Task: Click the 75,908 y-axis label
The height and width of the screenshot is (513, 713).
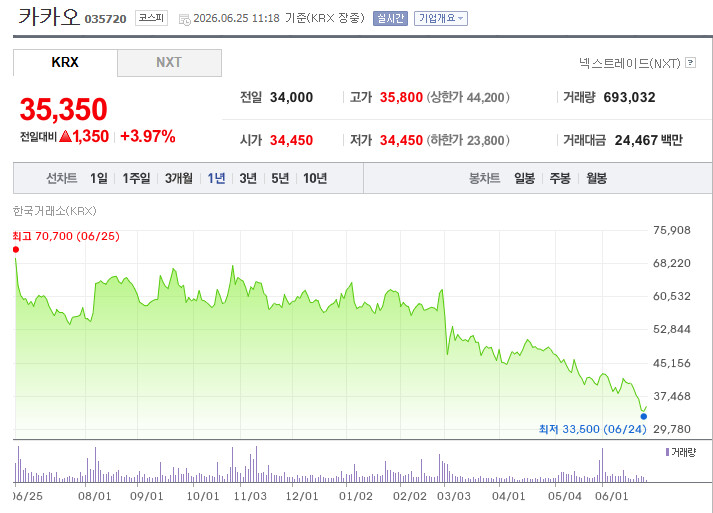Action: point(672,230)
